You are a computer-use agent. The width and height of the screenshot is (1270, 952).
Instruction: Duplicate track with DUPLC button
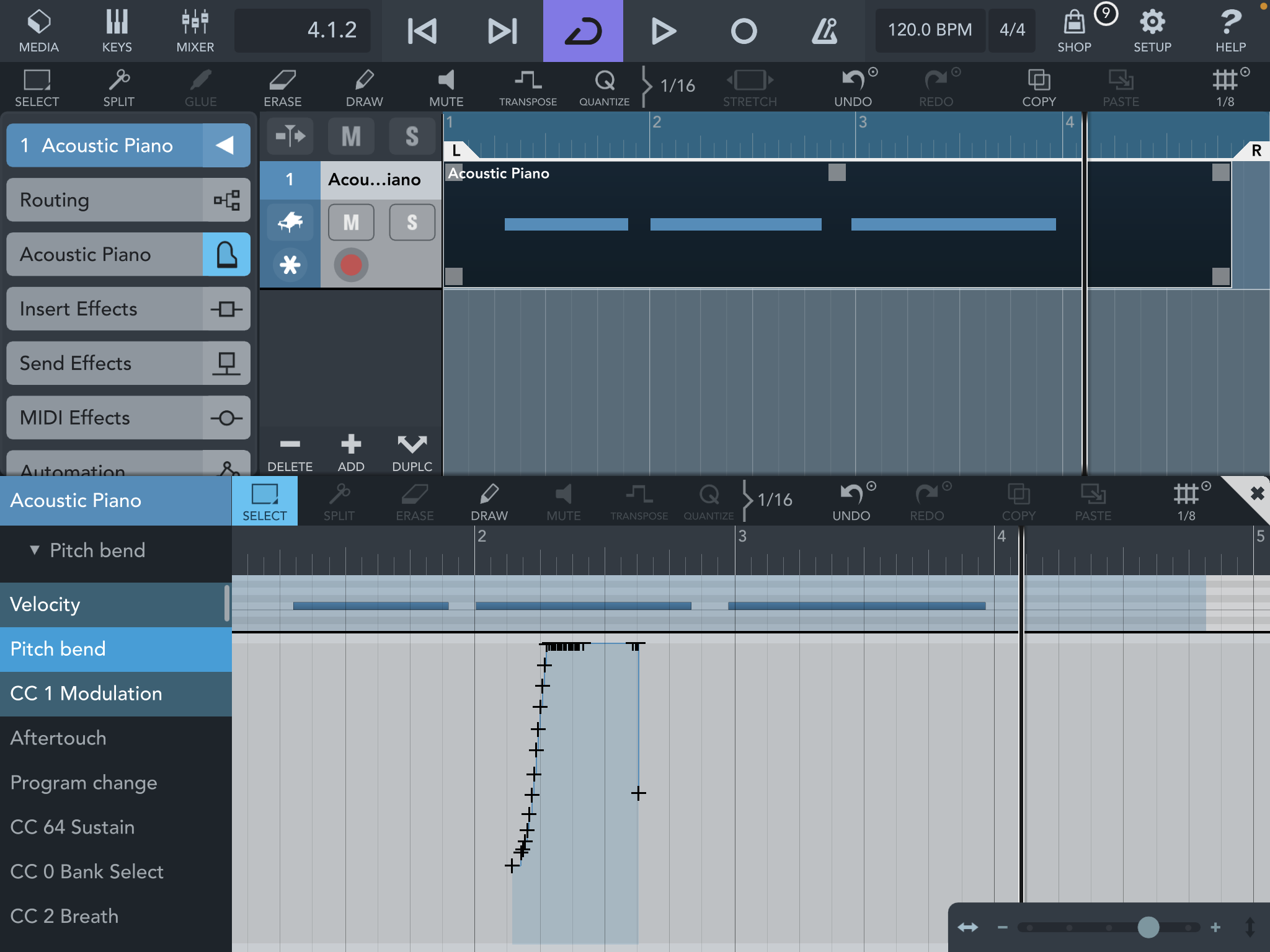point(412,452)
